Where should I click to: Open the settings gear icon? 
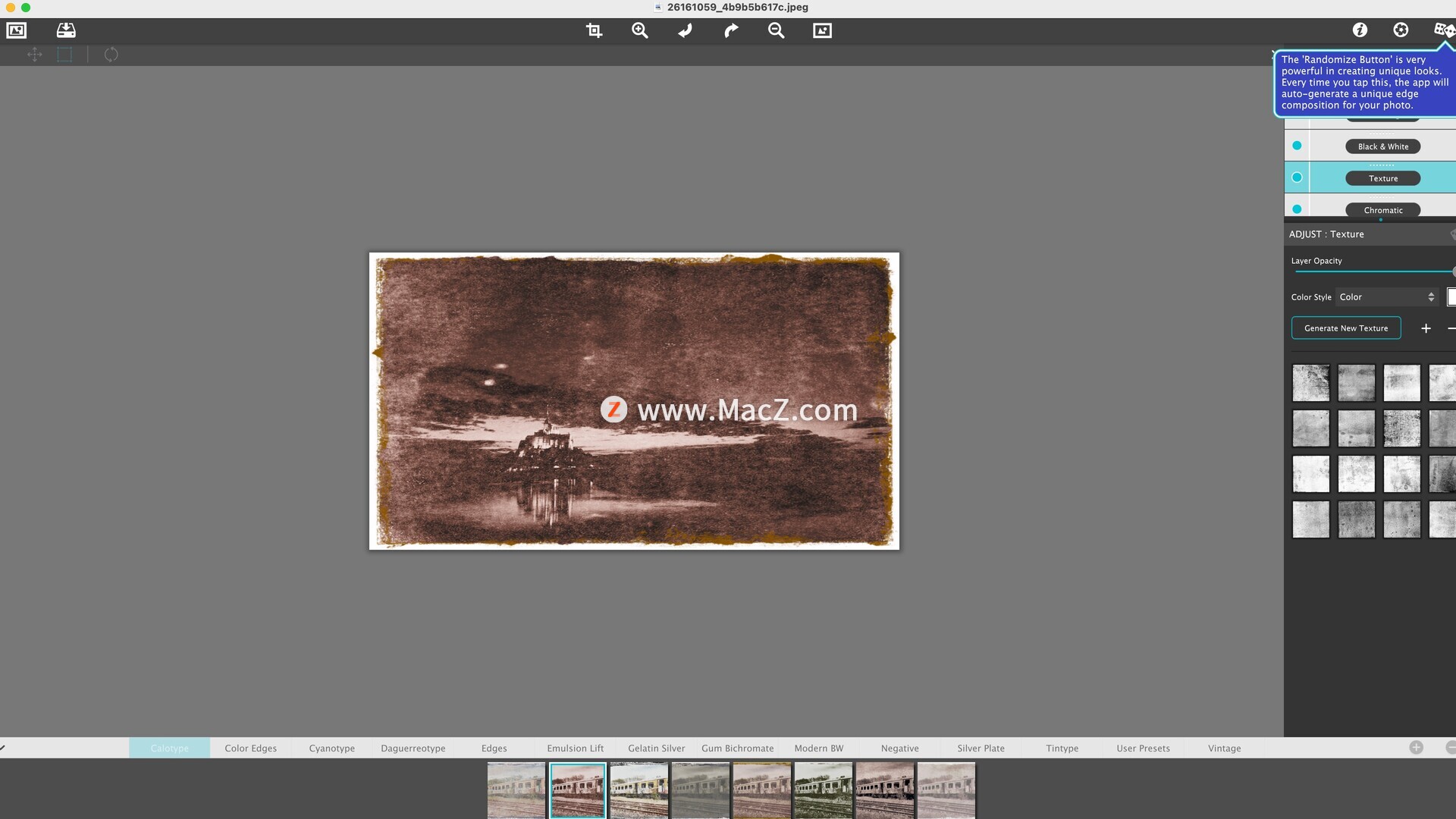1401,30
